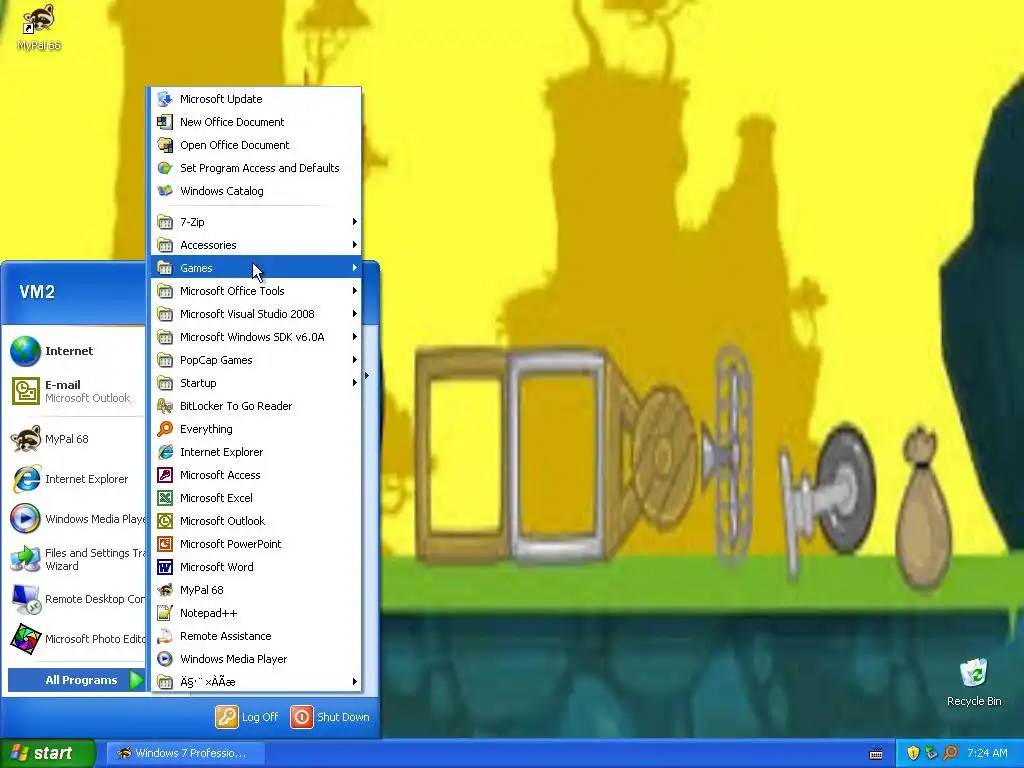This screenshot has height=768, width=1024.
Task: Expand the Accessories submenu arrow
Action: tap(355, 245)
